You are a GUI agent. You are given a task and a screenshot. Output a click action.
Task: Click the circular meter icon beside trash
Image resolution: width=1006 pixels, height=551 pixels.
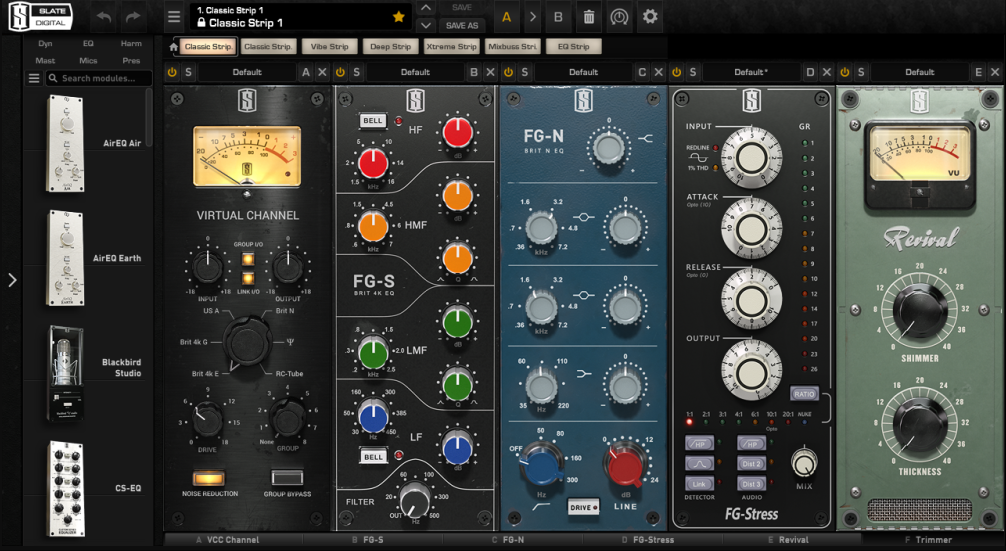(x=619, y=17)
